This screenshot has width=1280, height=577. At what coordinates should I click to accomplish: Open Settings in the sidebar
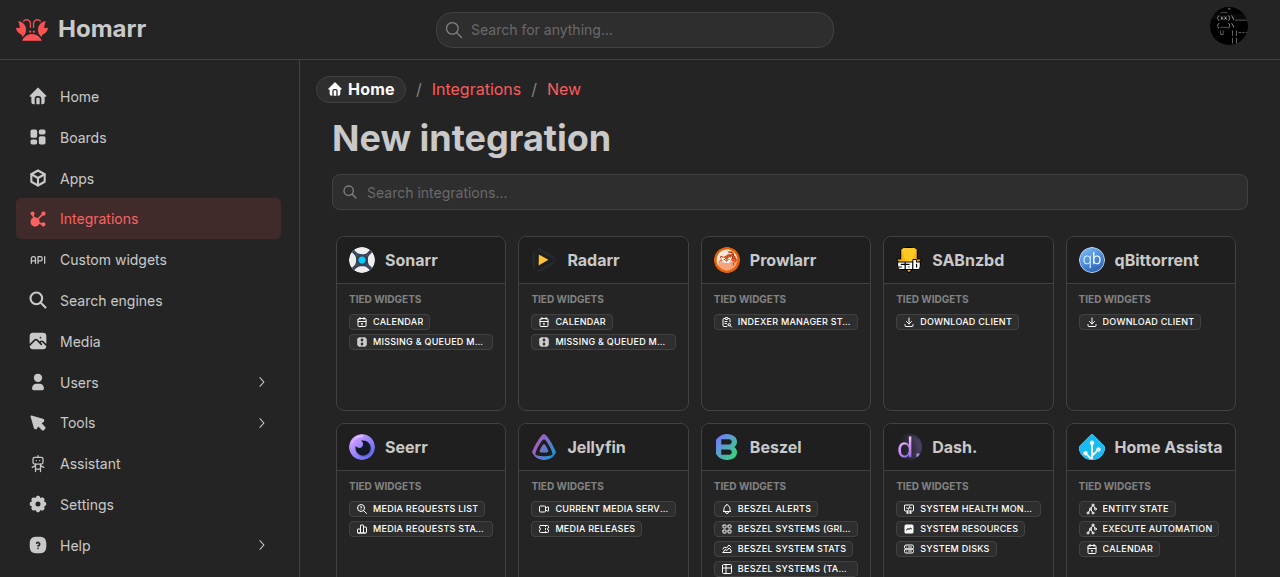pos(148,504)
